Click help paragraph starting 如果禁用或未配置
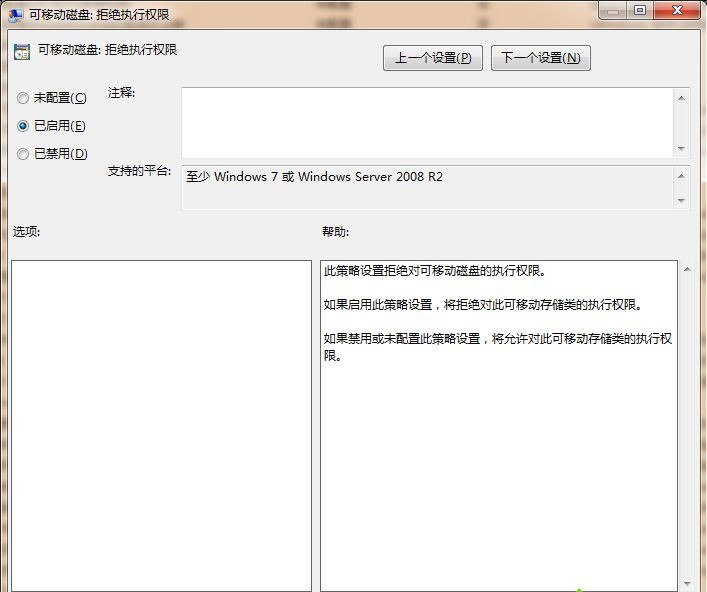The image size is (707, 592). pos(498,347)
